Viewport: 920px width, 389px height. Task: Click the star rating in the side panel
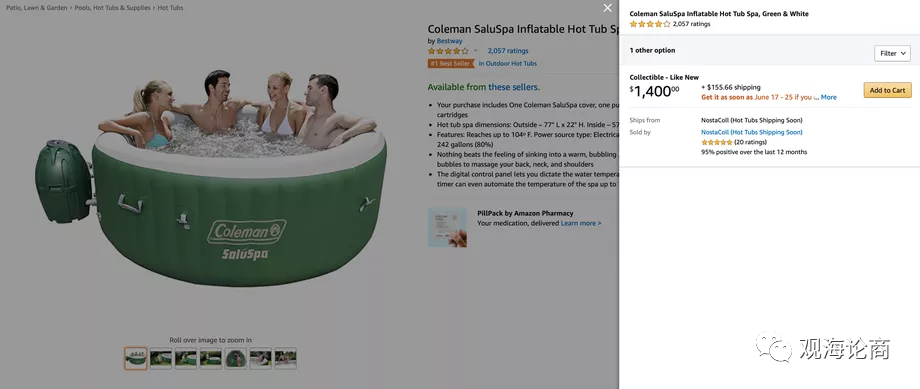650,25
